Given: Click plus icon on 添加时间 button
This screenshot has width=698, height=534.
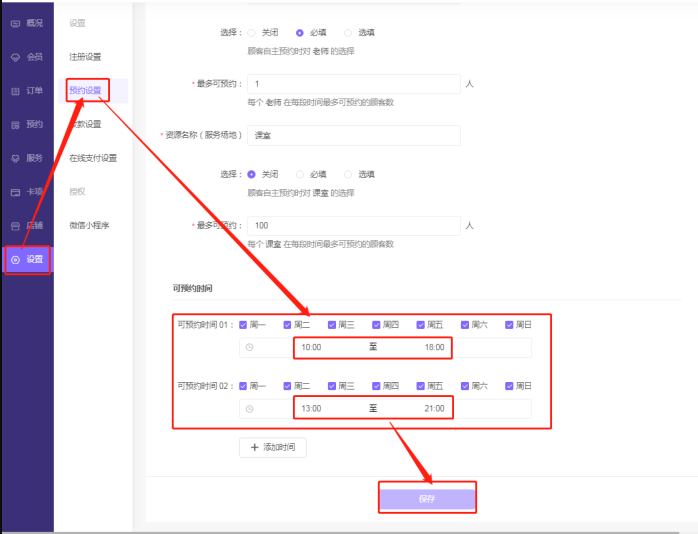Looking at the screenshot, I should [255, 447].
